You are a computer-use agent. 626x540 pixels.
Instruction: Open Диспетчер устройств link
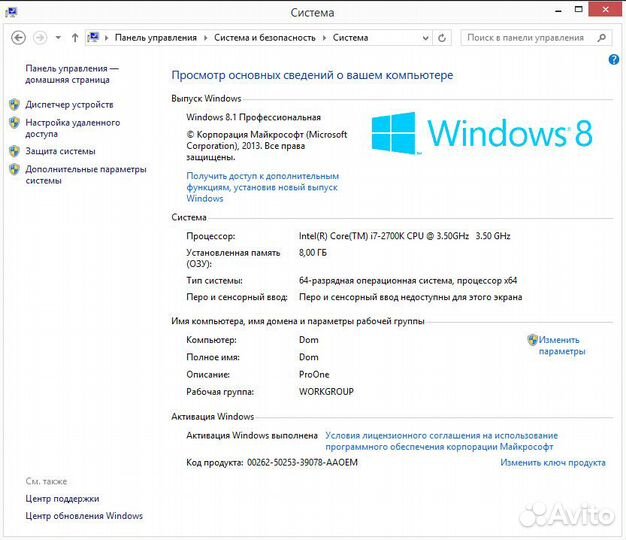[69, 105]
